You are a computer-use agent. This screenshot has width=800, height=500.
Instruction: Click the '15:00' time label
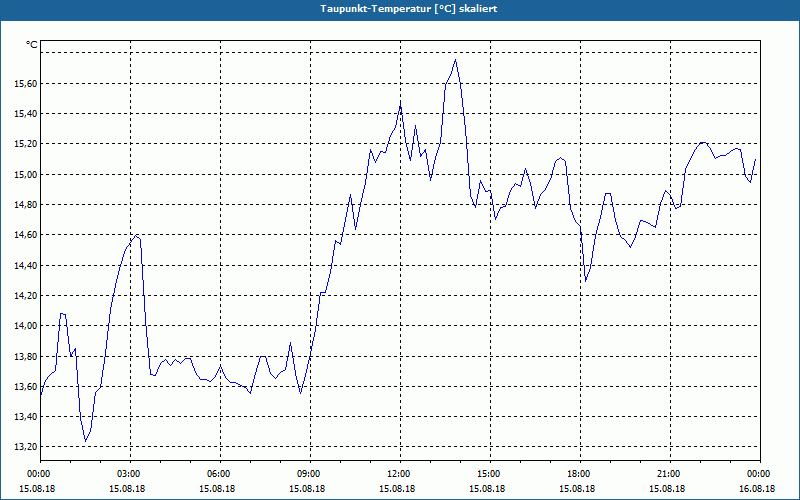click(490, 474)
